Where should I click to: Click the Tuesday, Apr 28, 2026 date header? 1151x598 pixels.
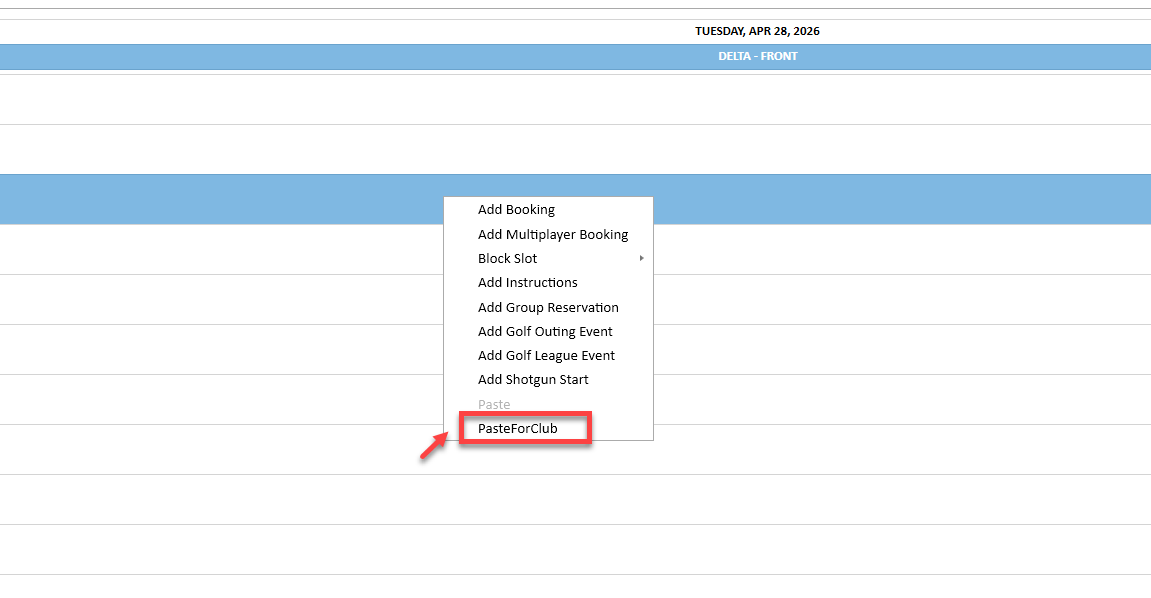[758, 32]
